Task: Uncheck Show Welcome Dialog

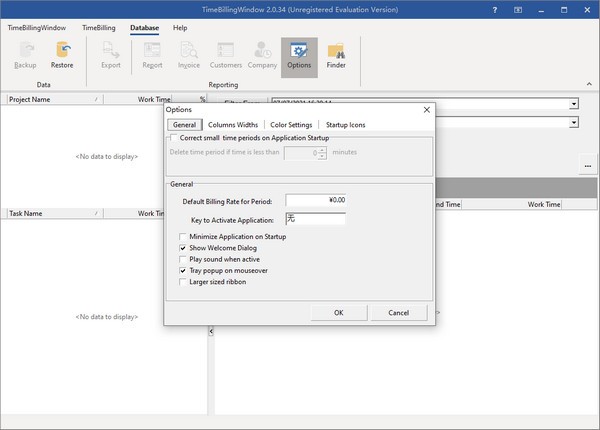Action: [x=182, y=248]
